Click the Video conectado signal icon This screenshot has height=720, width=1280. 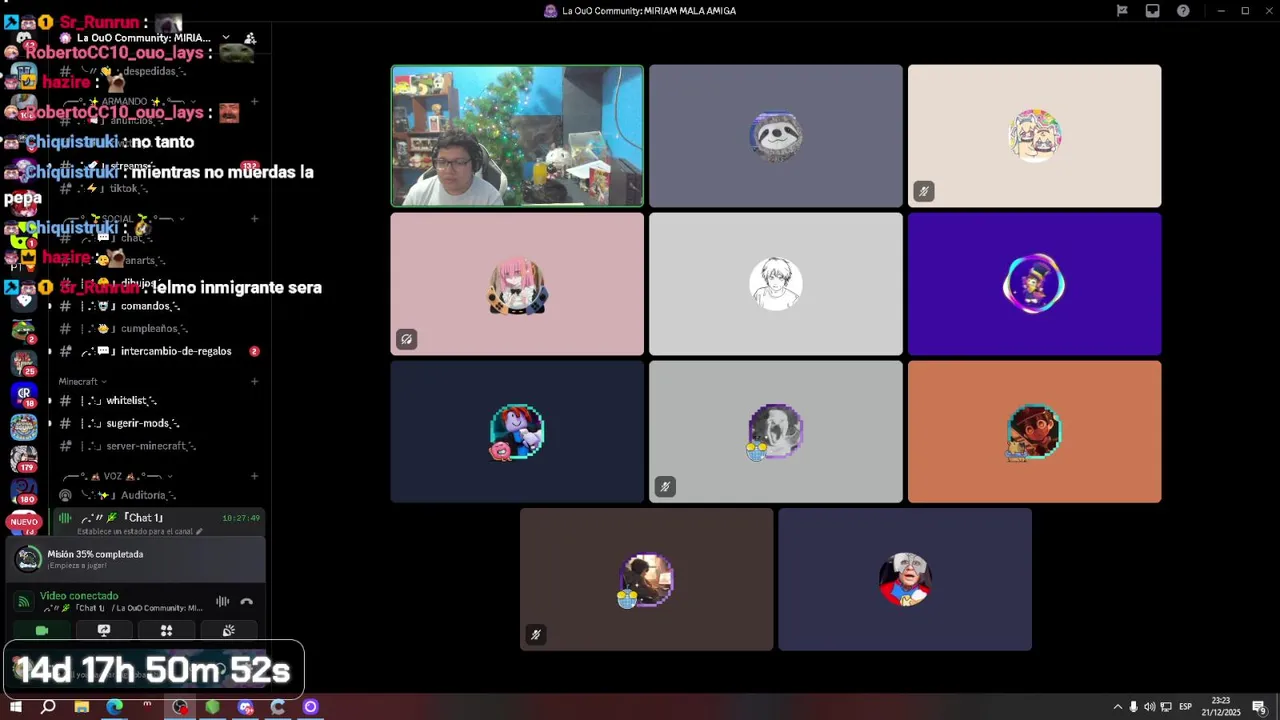click(24, 601)
